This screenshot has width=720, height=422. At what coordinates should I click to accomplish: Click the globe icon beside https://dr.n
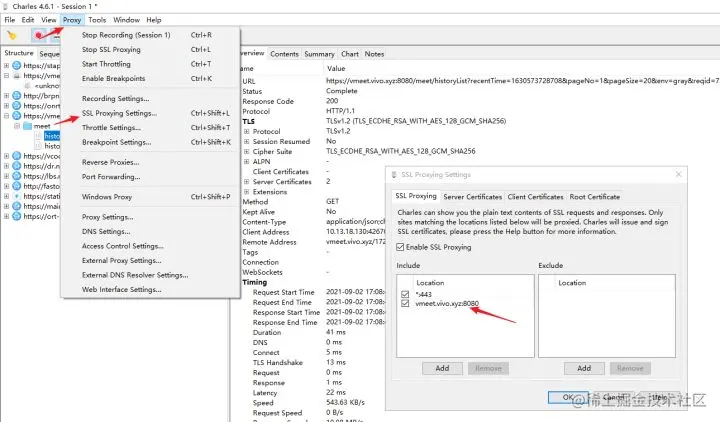coord(17,166)
